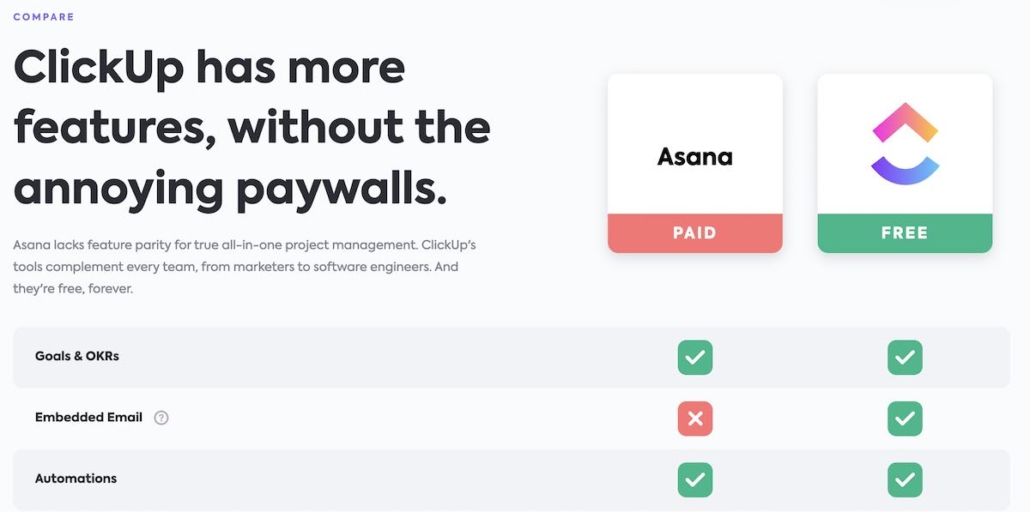Click the ClickUp has more features heading
This screenshot has height=512, width=1030.
tap(250, 128)
